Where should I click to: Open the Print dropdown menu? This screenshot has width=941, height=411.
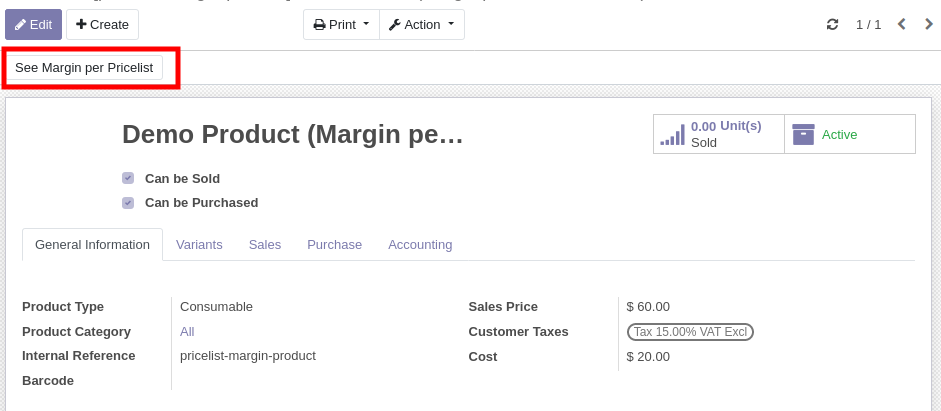(x=341, y=24)
